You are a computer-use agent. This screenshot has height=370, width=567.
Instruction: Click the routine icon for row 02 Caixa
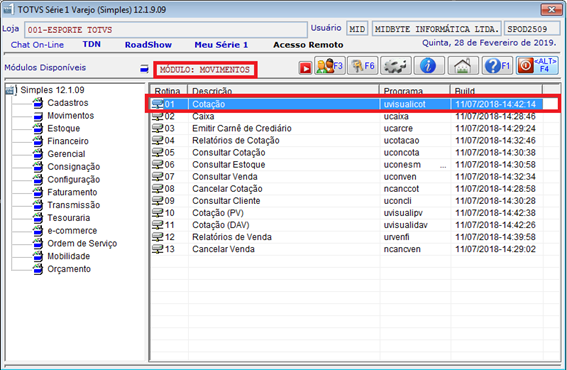(158, 116)
